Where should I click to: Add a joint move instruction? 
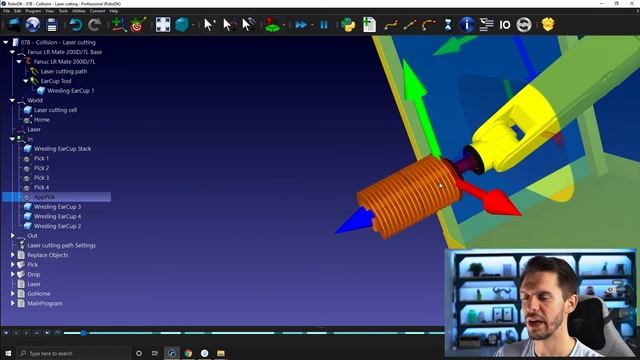tap(391, 25)
